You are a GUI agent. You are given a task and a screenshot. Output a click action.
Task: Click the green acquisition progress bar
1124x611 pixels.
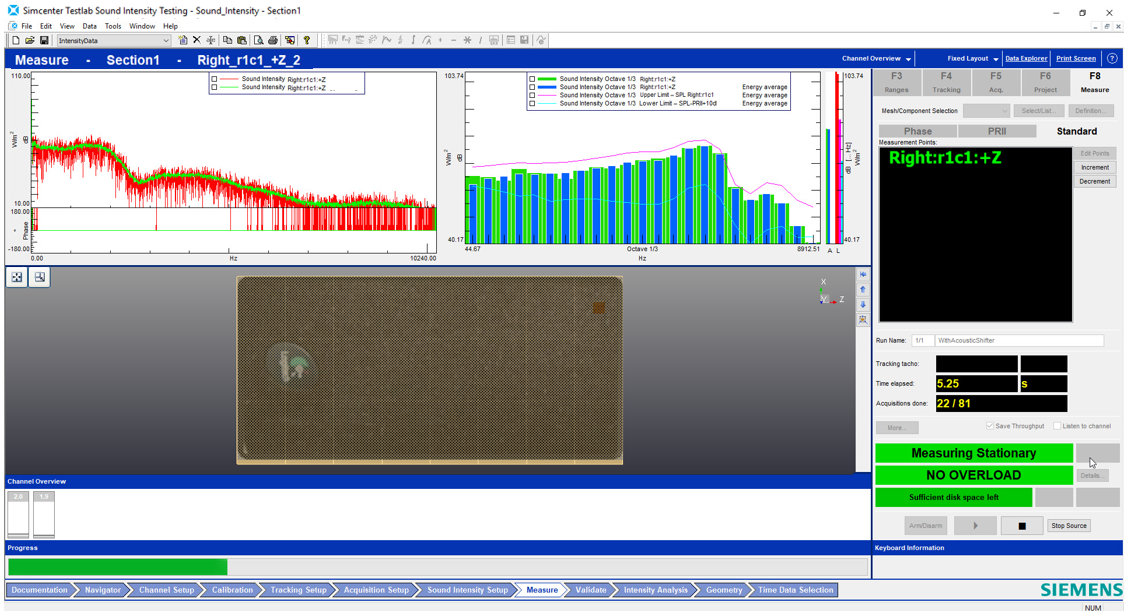tap(118, 567)
